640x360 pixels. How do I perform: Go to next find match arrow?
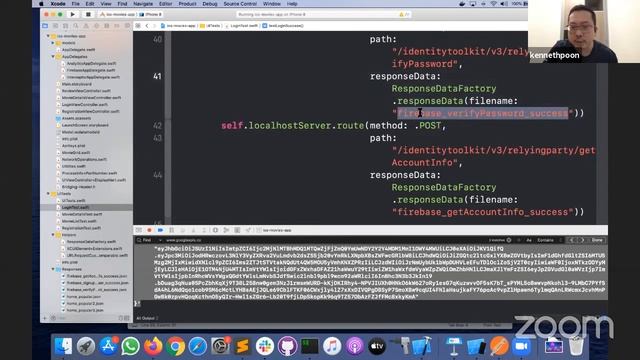(582, 240)
